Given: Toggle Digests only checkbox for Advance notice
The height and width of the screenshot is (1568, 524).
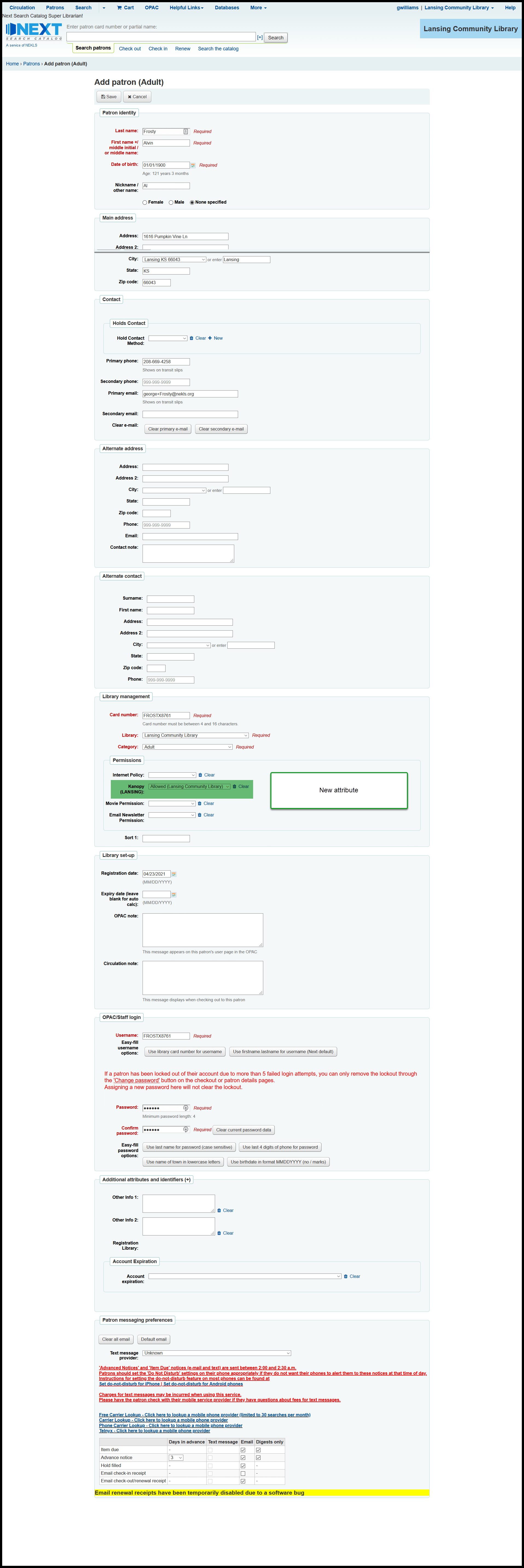Looking at the screenshot, I should [258, 1458].
